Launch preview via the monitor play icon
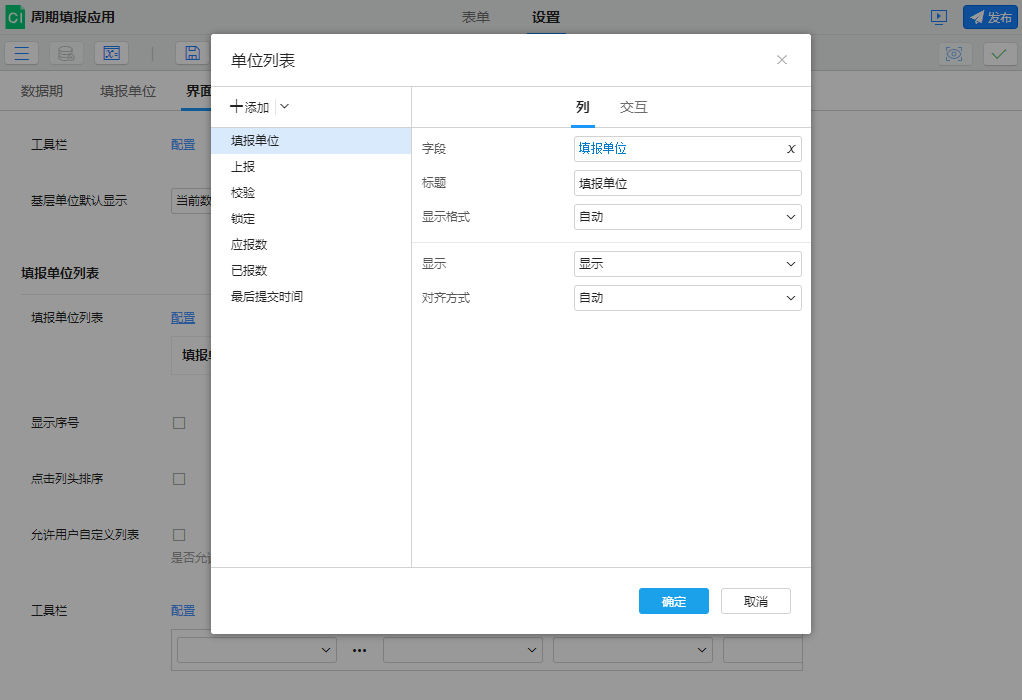The image size is (1022, 700). point(939,17)
